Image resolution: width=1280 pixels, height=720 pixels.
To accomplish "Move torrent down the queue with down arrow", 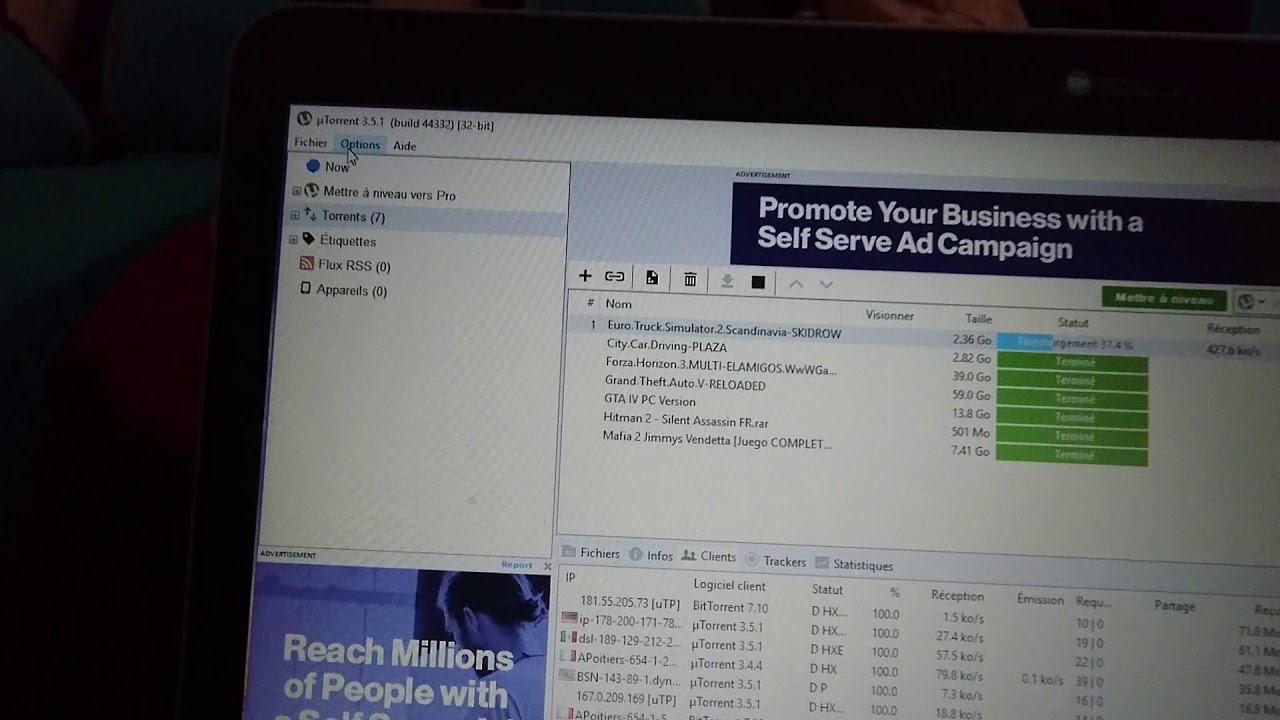I will pos(826,285).
